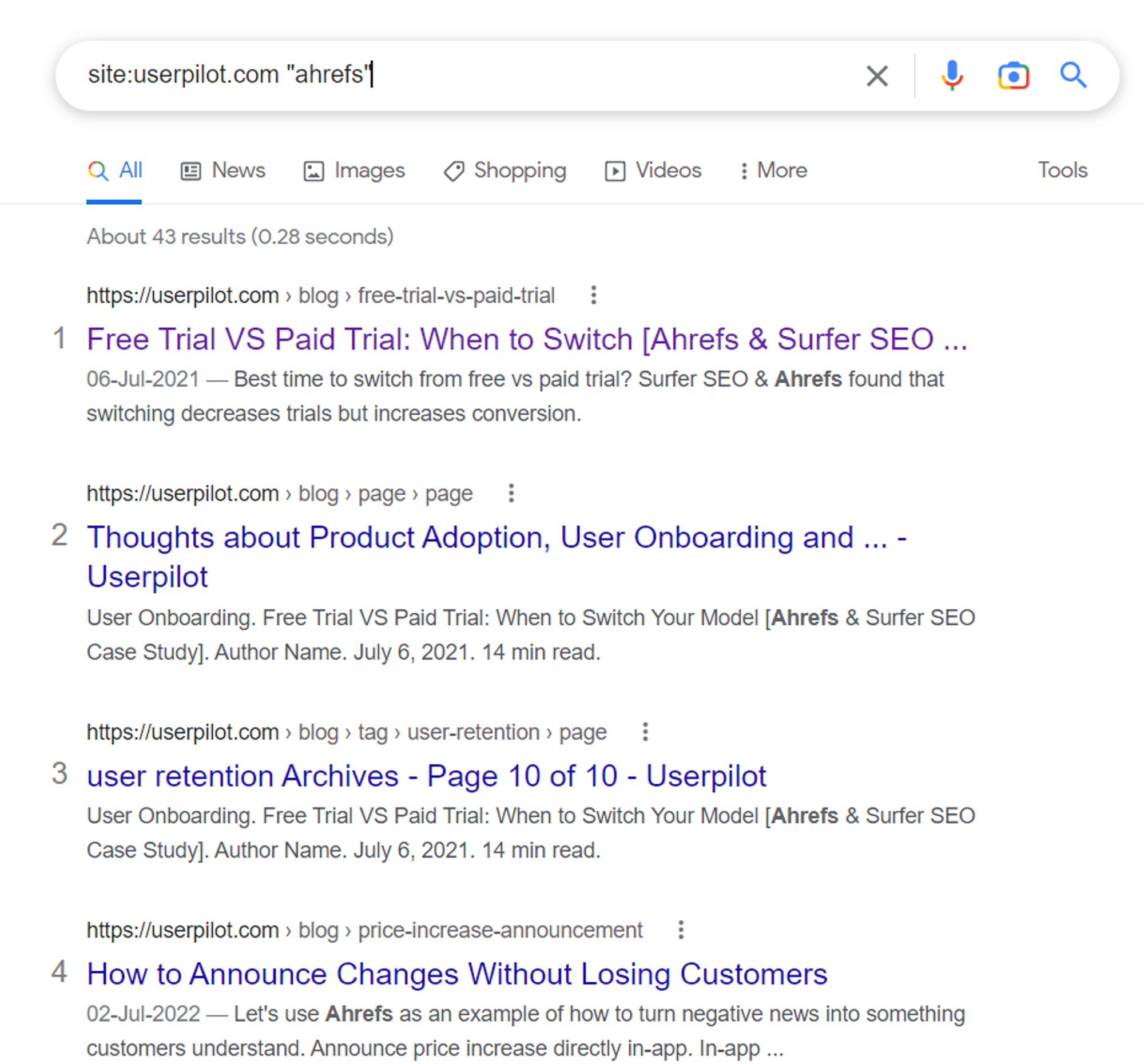The height and width of the screenshot is (1064, 1144).
Task: Select the Shopping tab
Action: tap(505, 170)
